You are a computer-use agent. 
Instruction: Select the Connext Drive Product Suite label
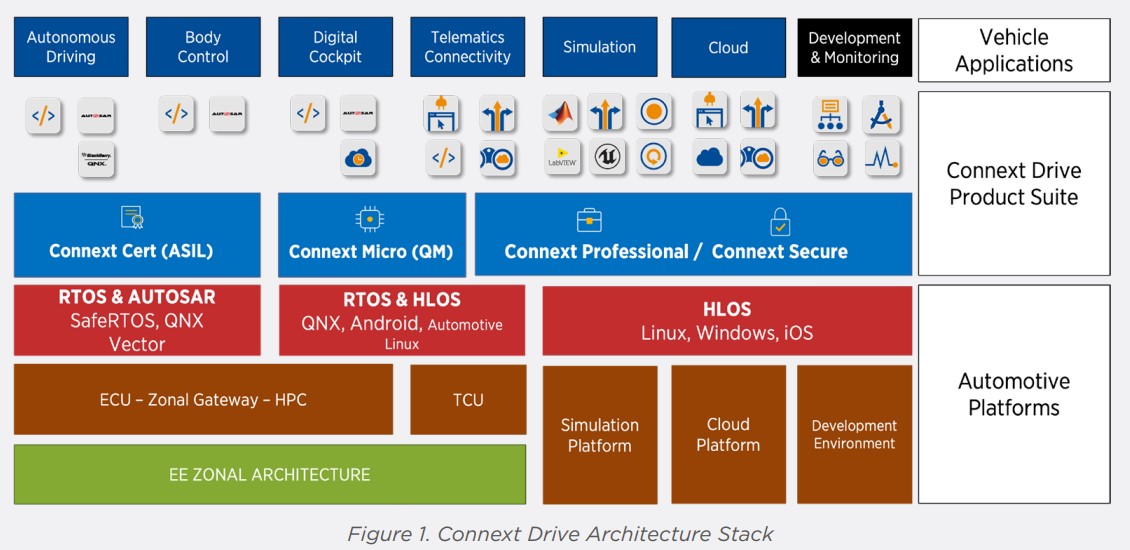point(1013,183)
